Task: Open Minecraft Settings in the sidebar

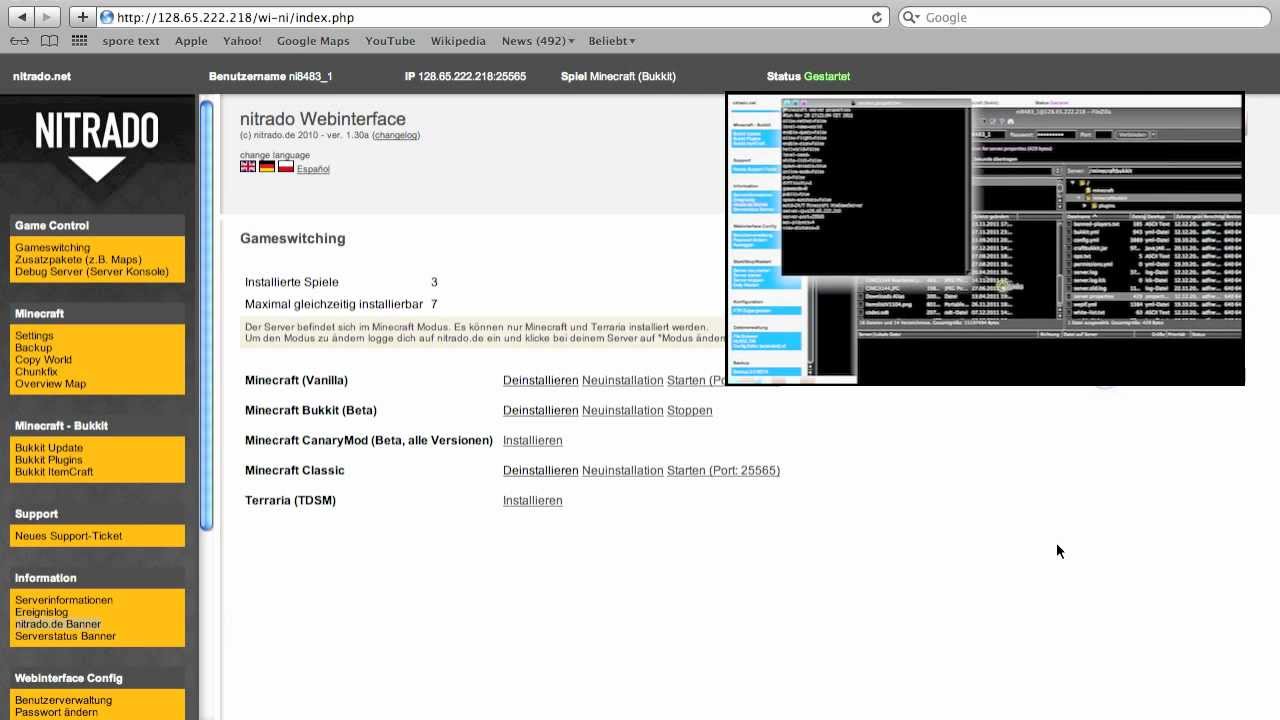Action: (34, 336)
